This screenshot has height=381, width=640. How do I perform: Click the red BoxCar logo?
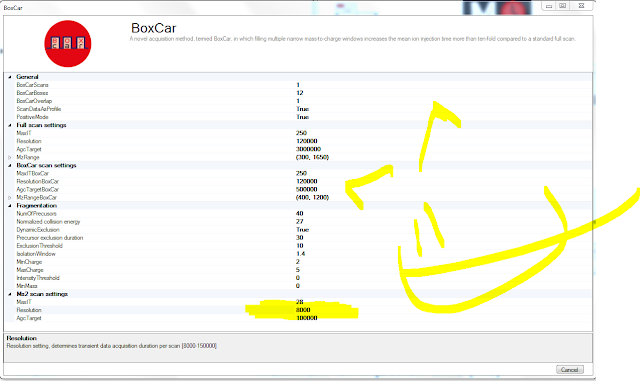tap(68, 44)
